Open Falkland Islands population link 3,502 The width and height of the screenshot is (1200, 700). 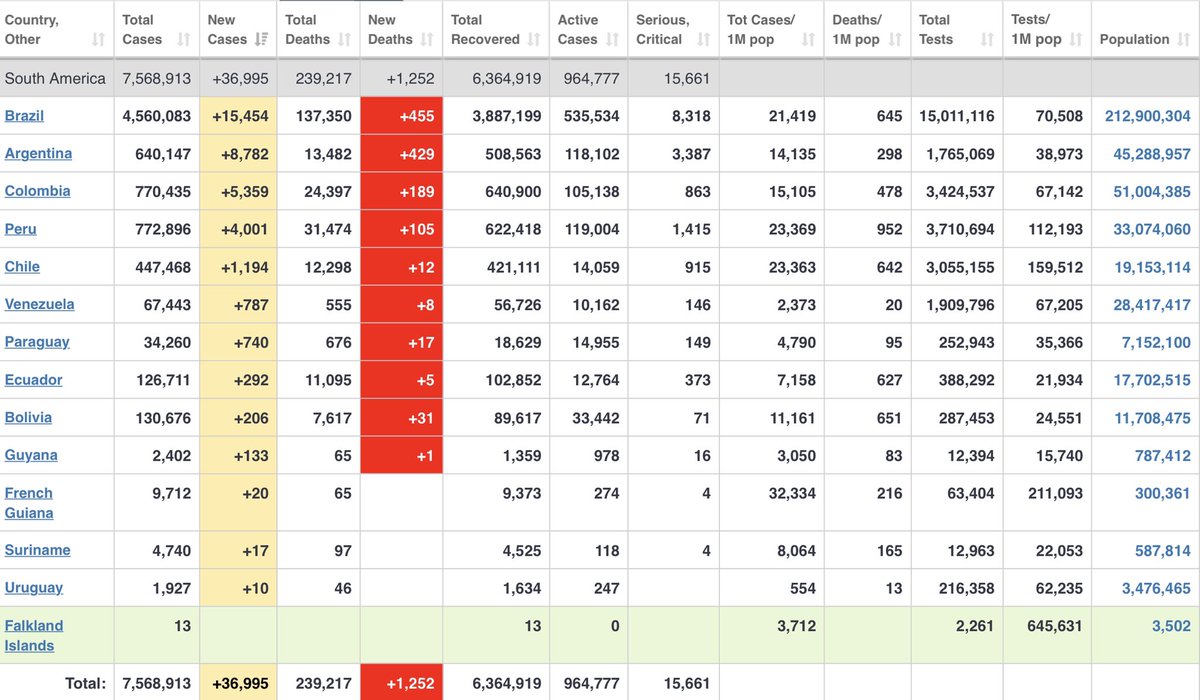[1171, 626]
